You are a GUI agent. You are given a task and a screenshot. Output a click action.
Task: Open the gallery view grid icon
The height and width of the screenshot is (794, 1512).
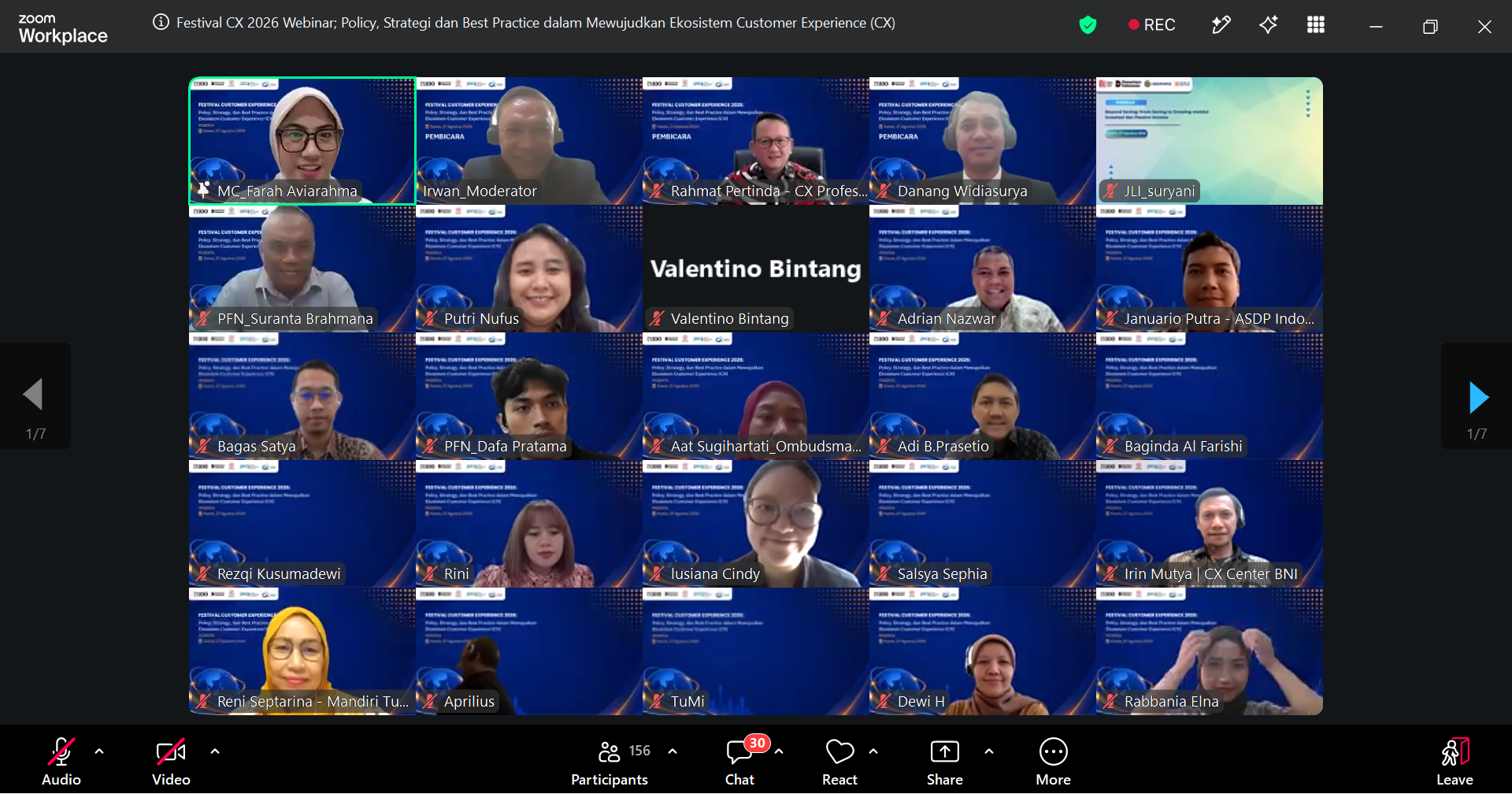(x=1316, y=25)
